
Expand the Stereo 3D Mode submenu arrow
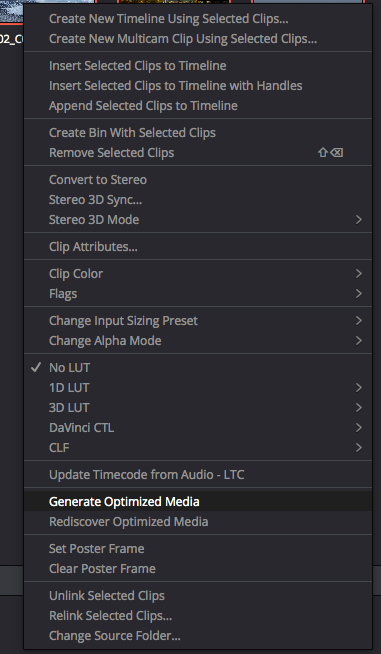tap(358, 219)
